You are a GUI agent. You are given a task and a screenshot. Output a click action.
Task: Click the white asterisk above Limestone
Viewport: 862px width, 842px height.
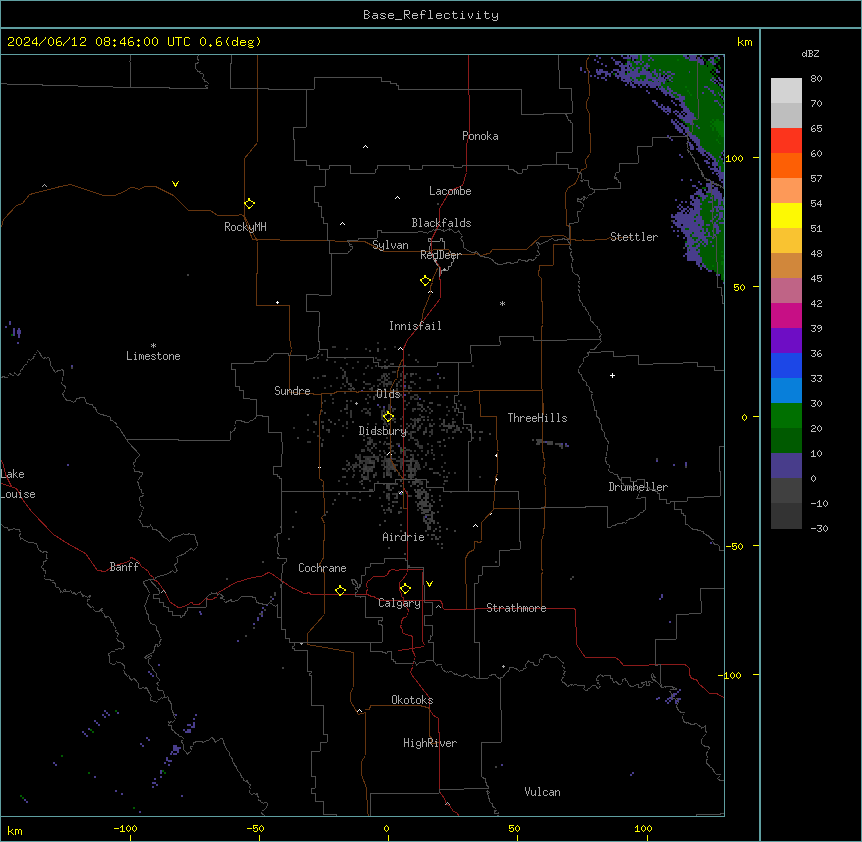[x=153, y=346]
